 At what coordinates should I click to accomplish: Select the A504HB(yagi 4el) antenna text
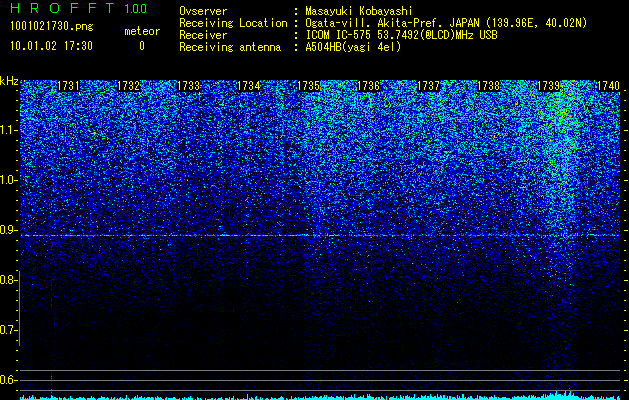[353, 47]
